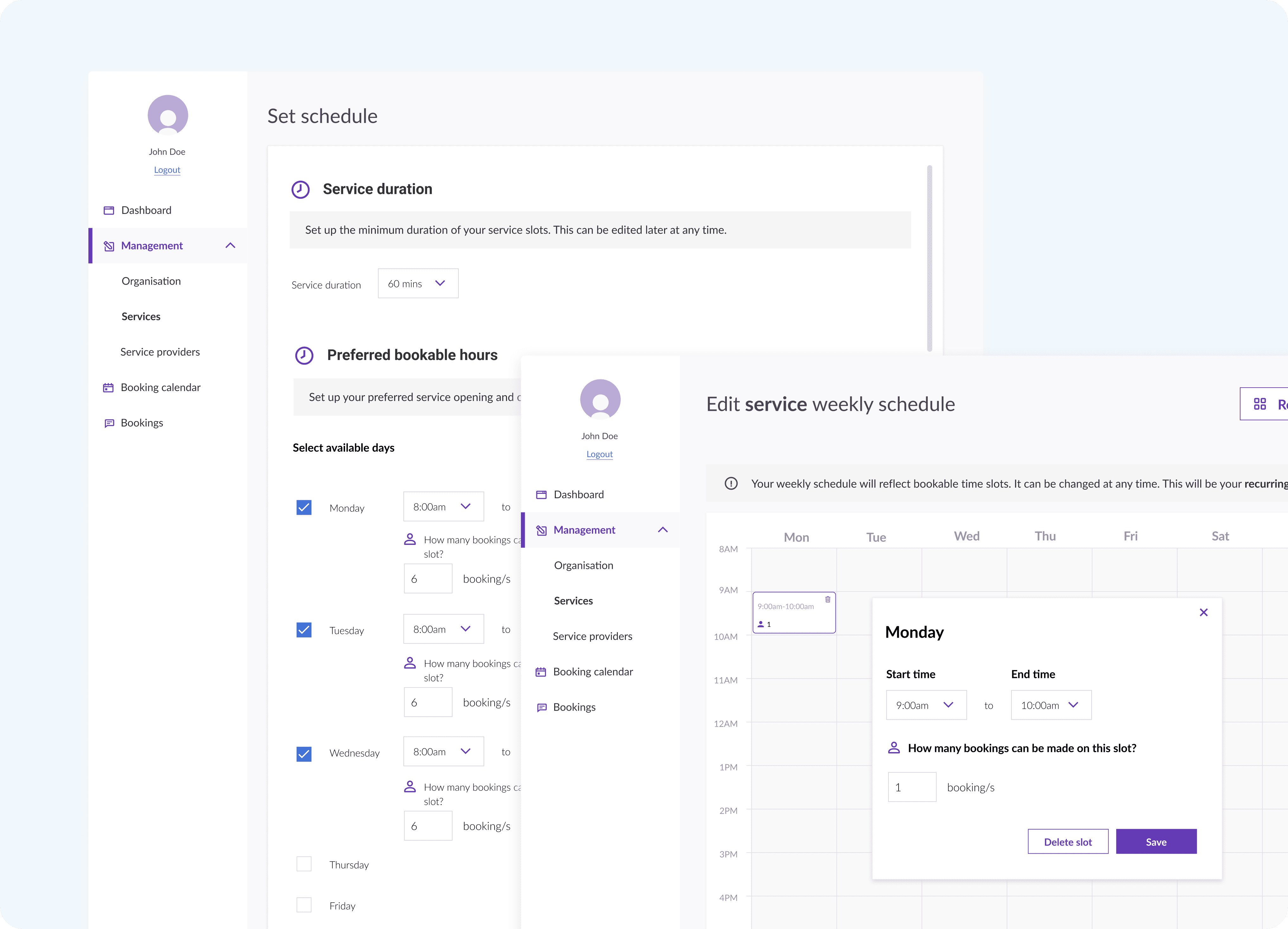Screen dimensions: 1288x929
Task: Open Service providers in the left sidebar
Action: (160, 352)
